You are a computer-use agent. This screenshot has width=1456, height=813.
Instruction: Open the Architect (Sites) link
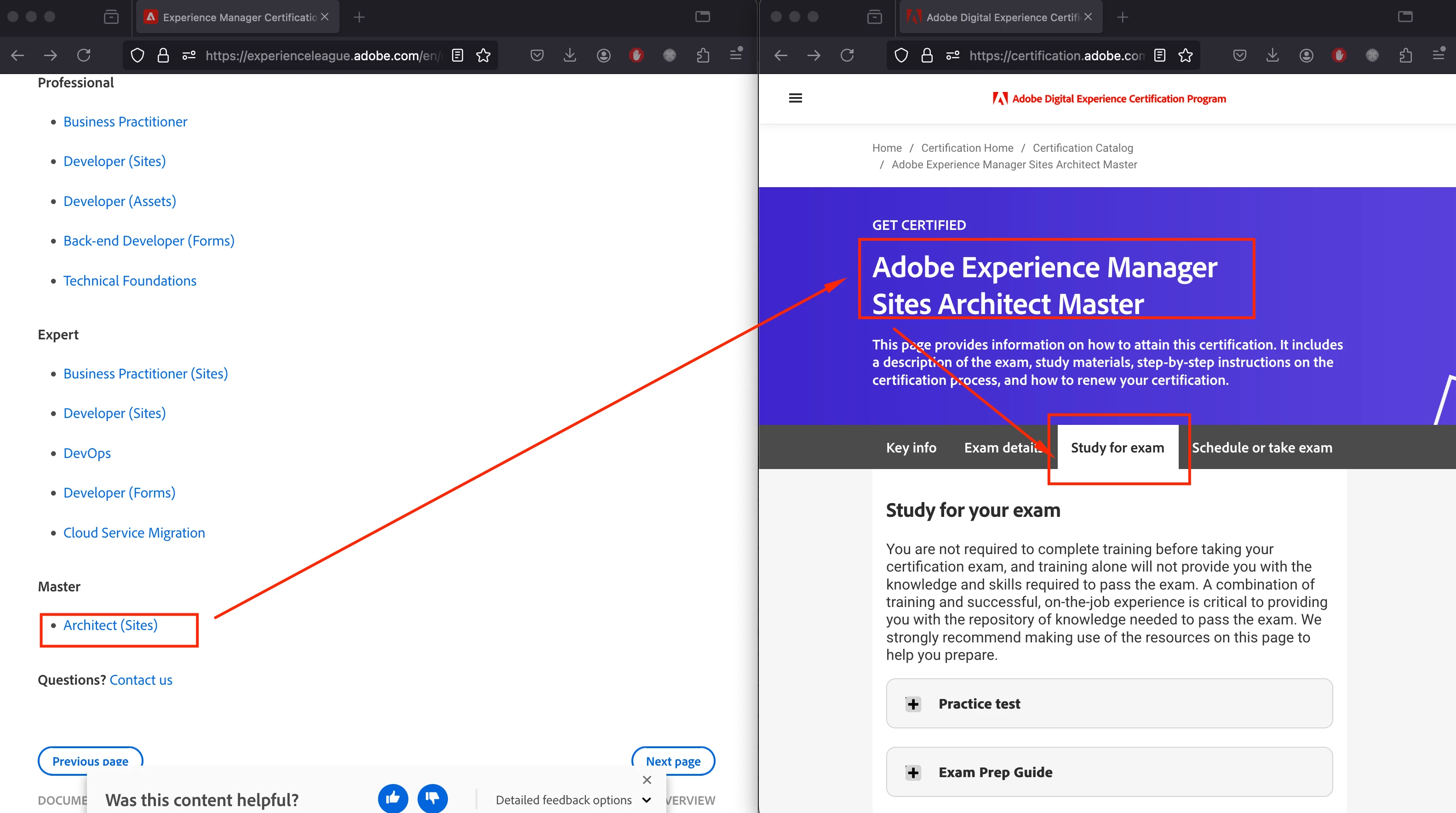110,625
